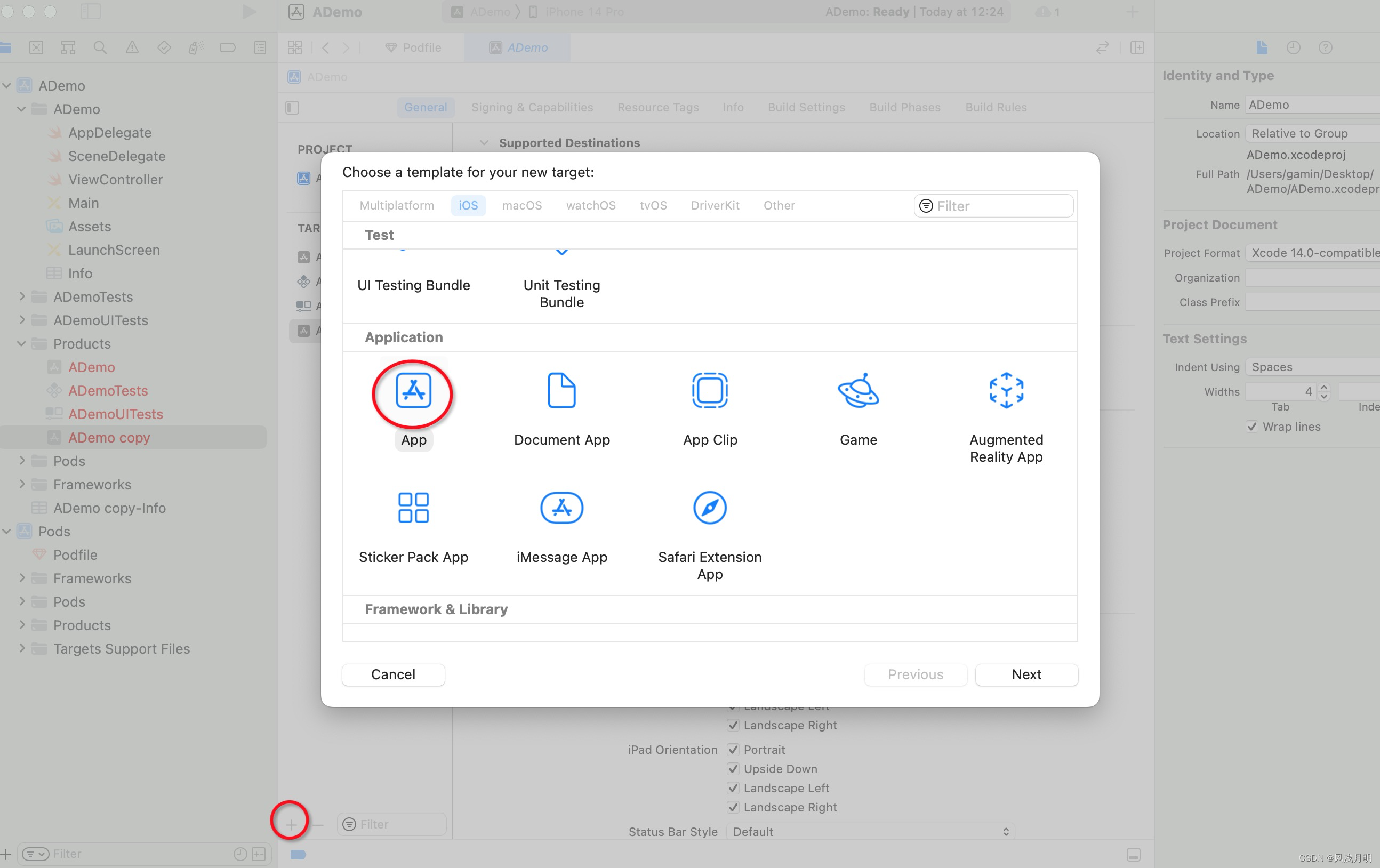
Task: Switch to the macOS tab
Action: tap(521, 205)
